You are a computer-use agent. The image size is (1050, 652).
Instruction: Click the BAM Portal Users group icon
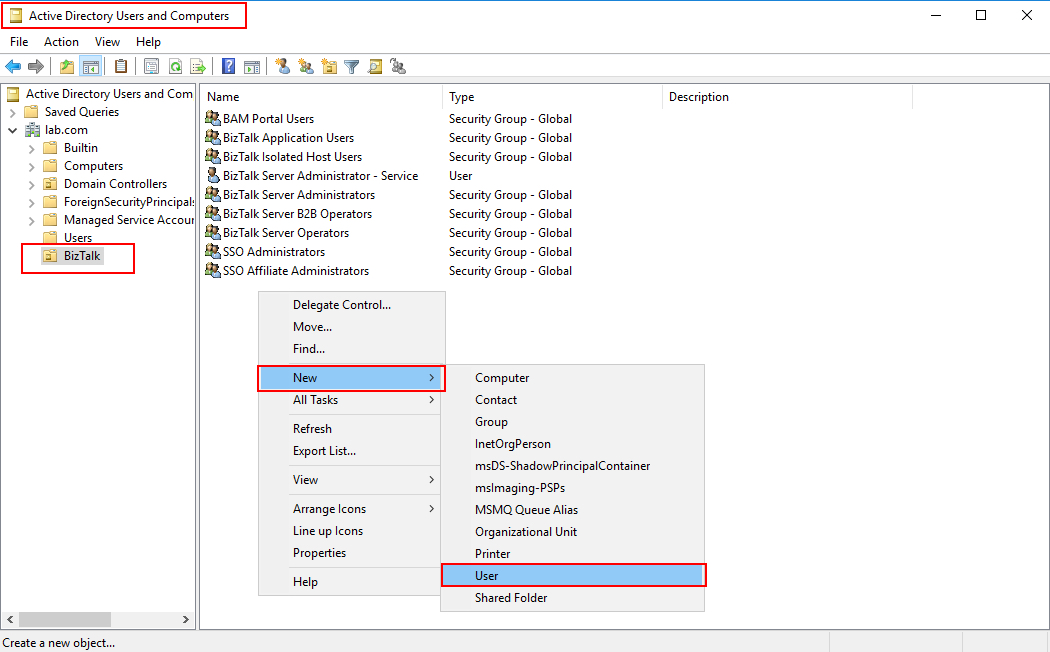pyautogui.click(x=213, y=118)
